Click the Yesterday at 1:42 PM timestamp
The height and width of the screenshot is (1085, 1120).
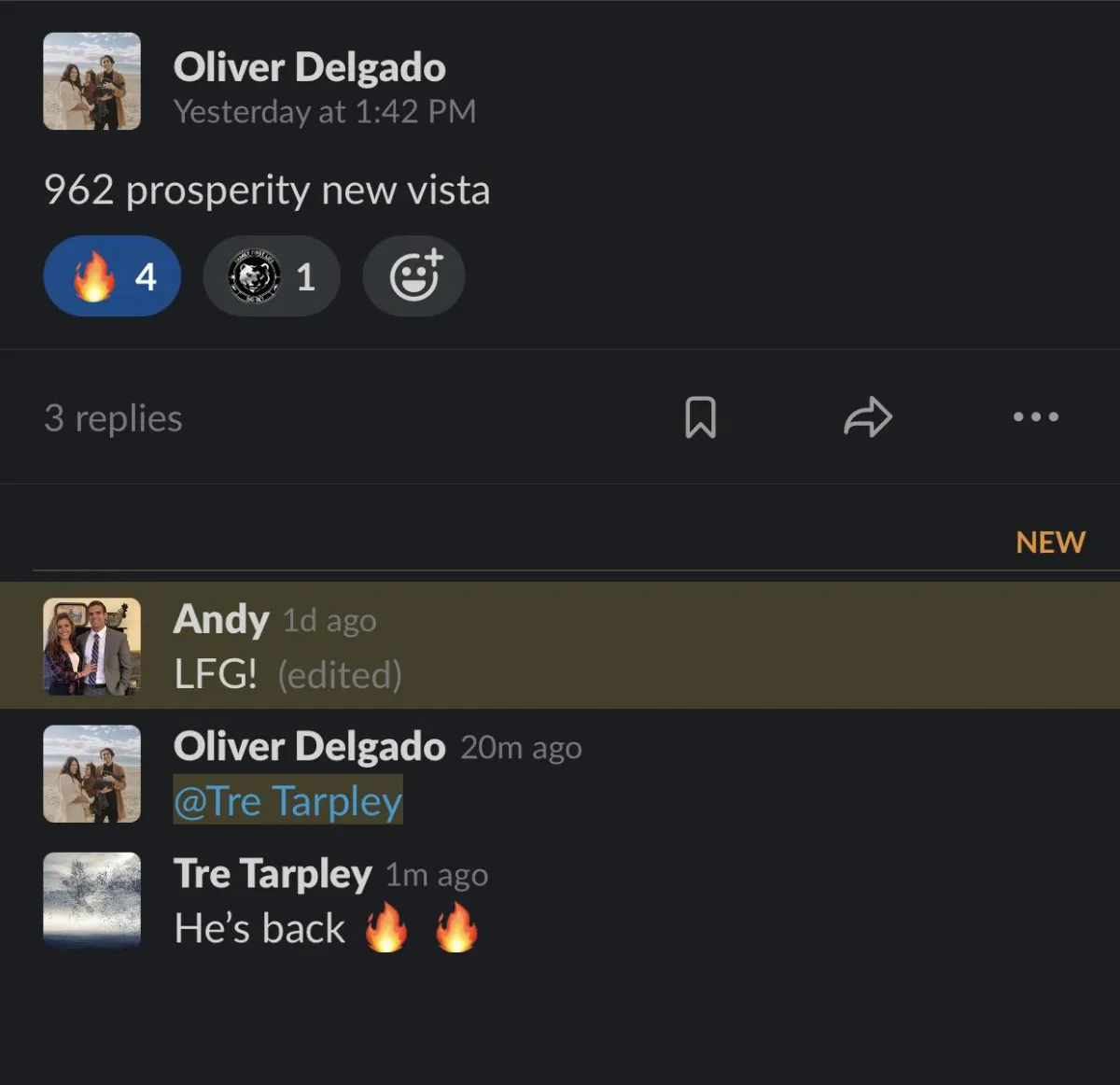point(325,112)
